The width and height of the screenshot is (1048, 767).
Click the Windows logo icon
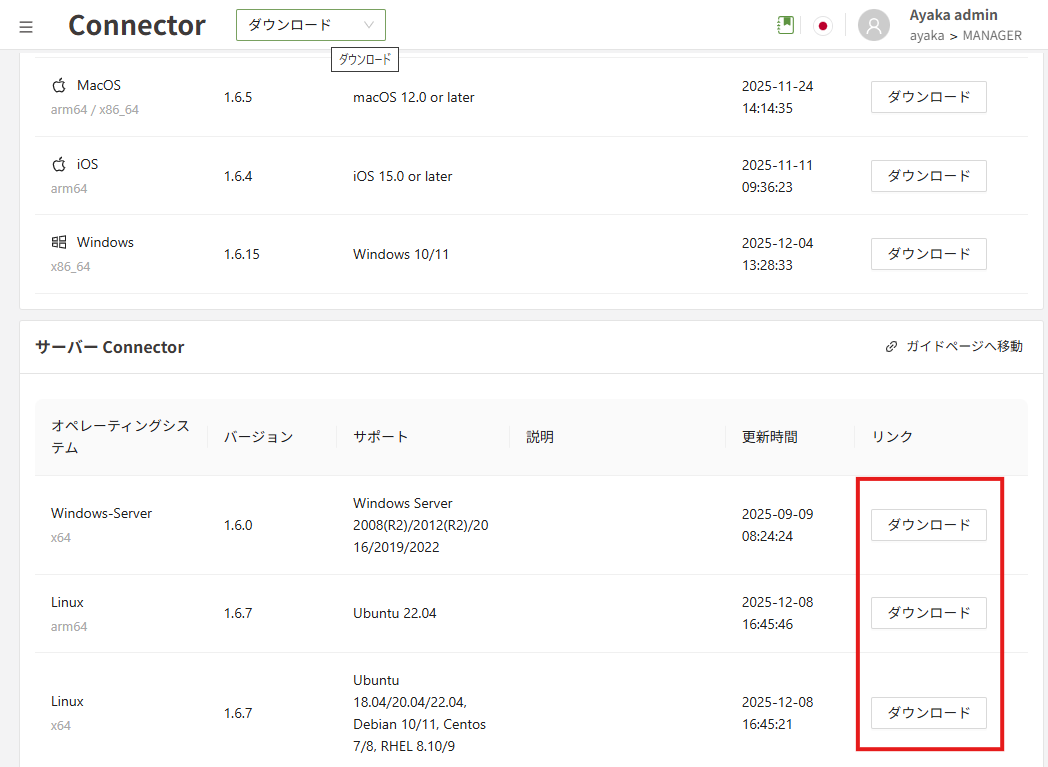tap(59, 242)
